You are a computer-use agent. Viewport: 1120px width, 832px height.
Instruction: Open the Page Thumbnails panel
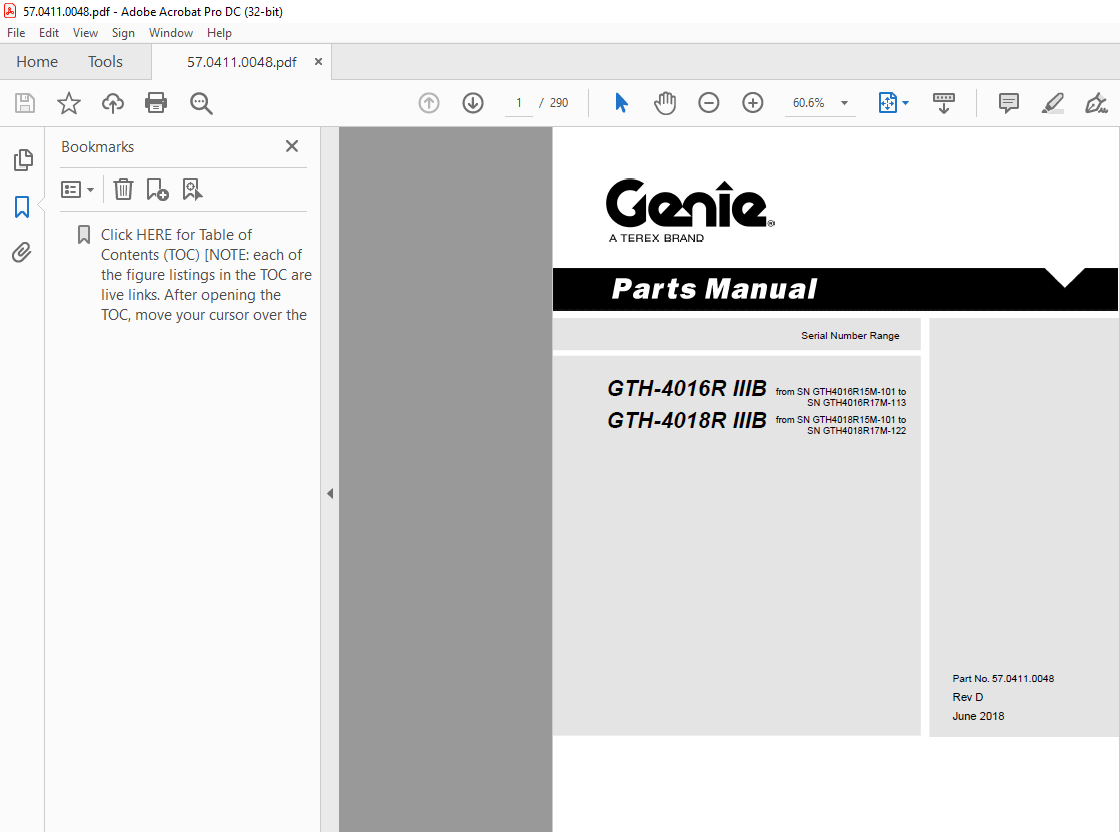23,160
